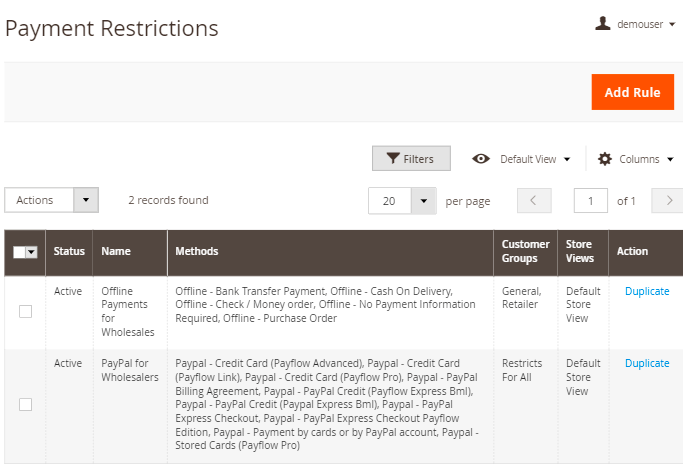Click the demouser account profile icon
The height and width of the screenshot is (470, 683).
tap(602, 24)
